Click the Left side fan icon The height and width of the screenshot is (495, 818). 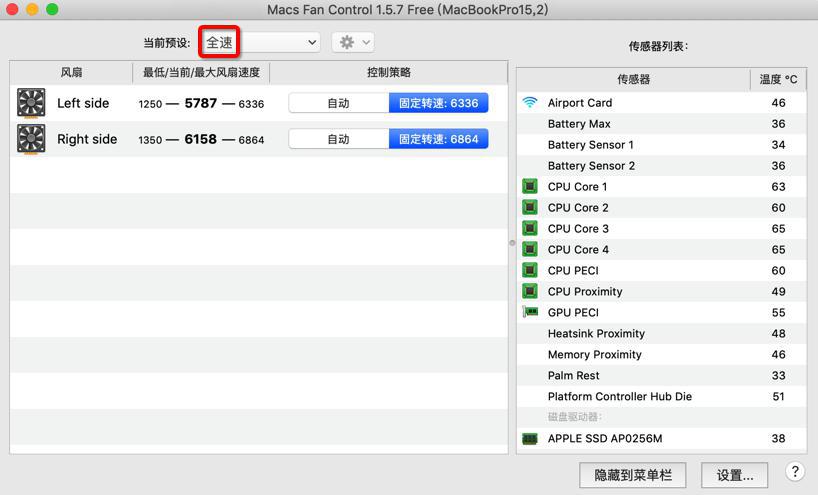click(x=31, y=103)
